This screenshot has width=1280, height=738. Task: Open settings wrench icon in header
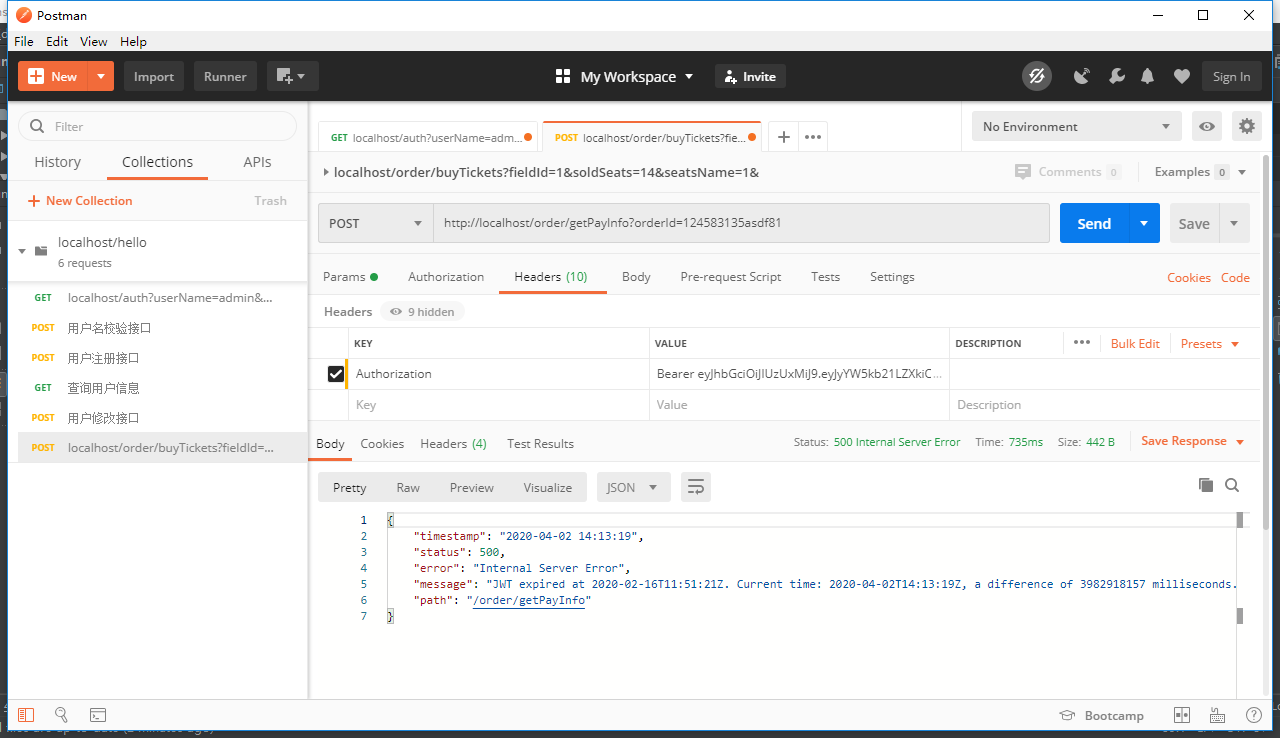tap(1117, 76)
